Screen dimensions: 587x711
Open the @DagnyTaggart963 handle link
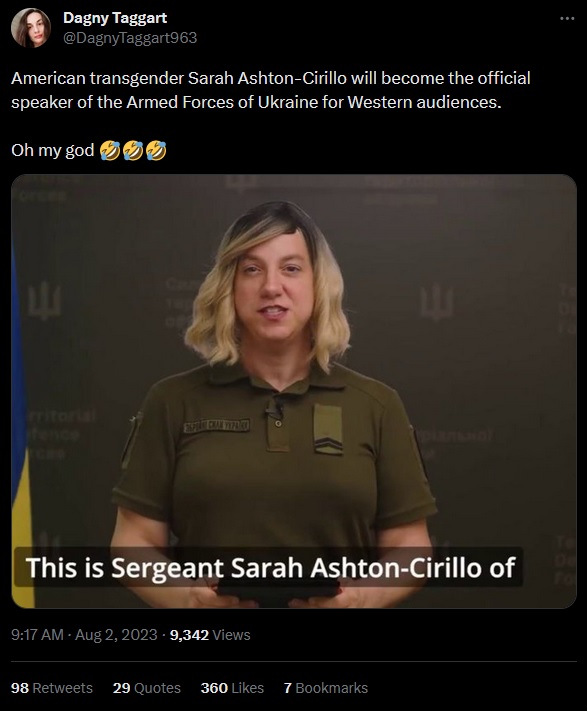coord(130,38)
